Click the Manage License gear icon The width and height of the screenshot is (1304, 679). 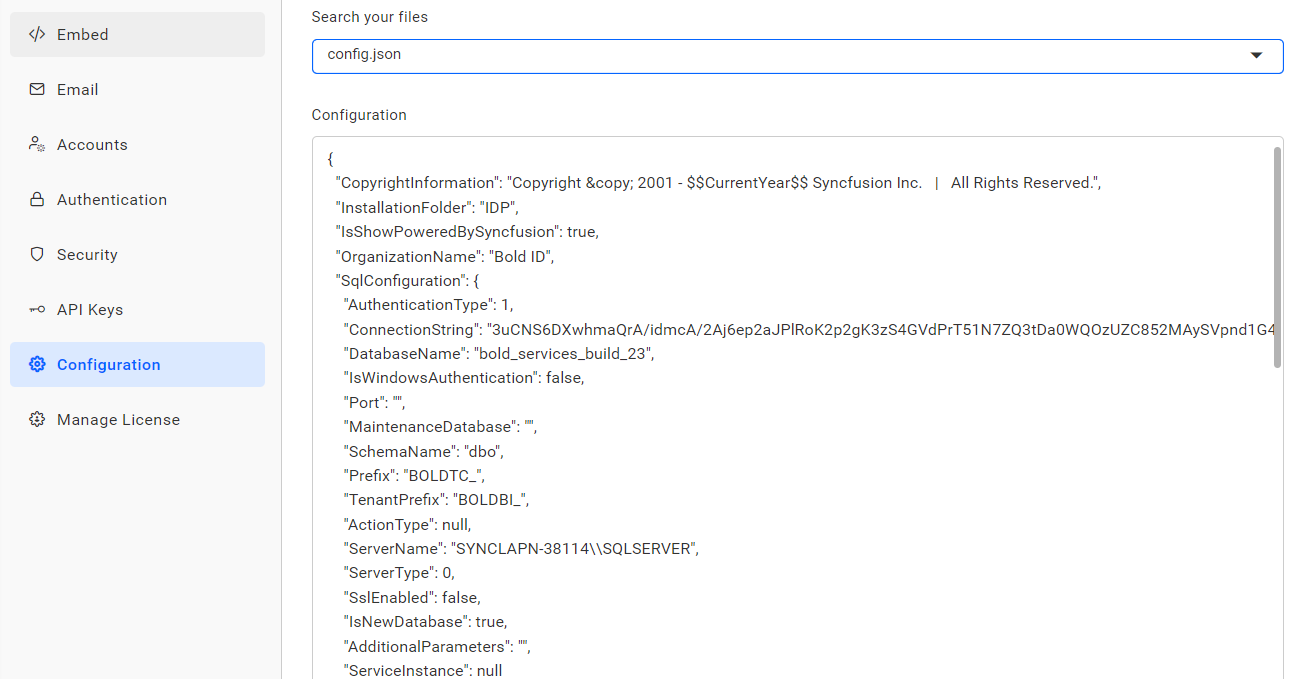36,419
